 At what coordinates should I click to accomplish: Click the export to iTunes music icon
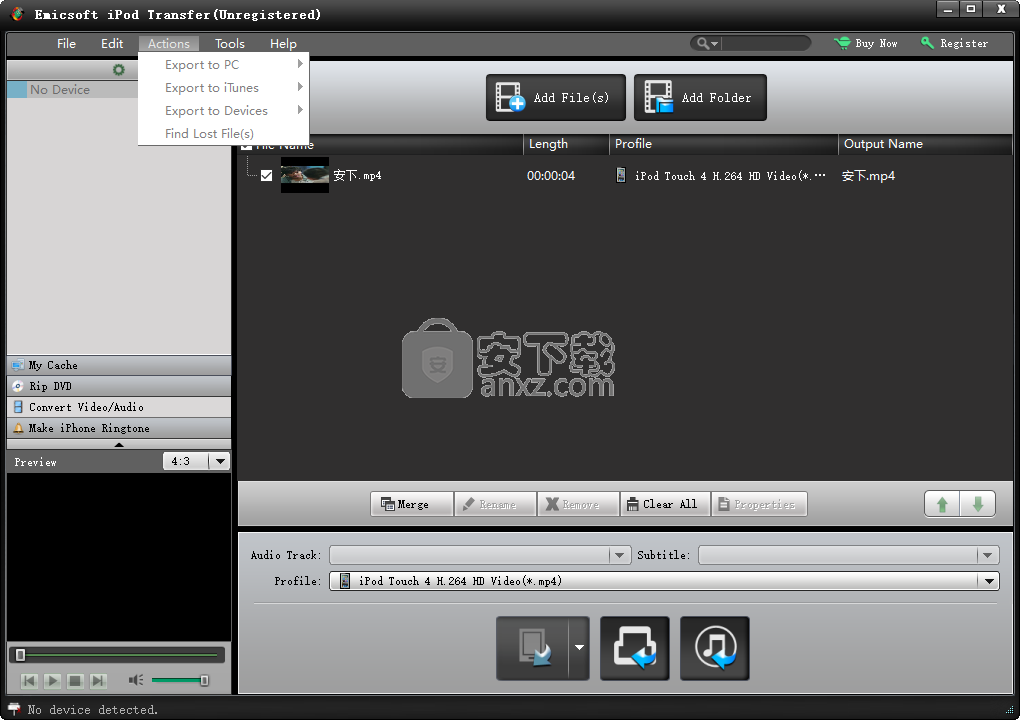pos(715,648)
